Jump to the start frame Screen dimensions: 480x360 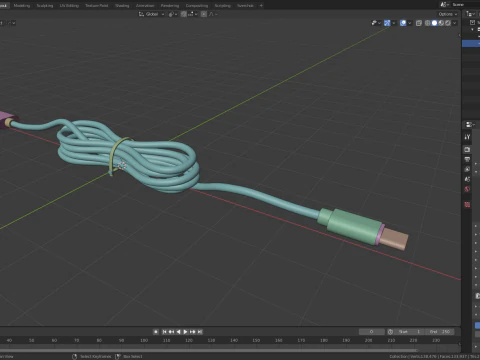click(164, 332)
